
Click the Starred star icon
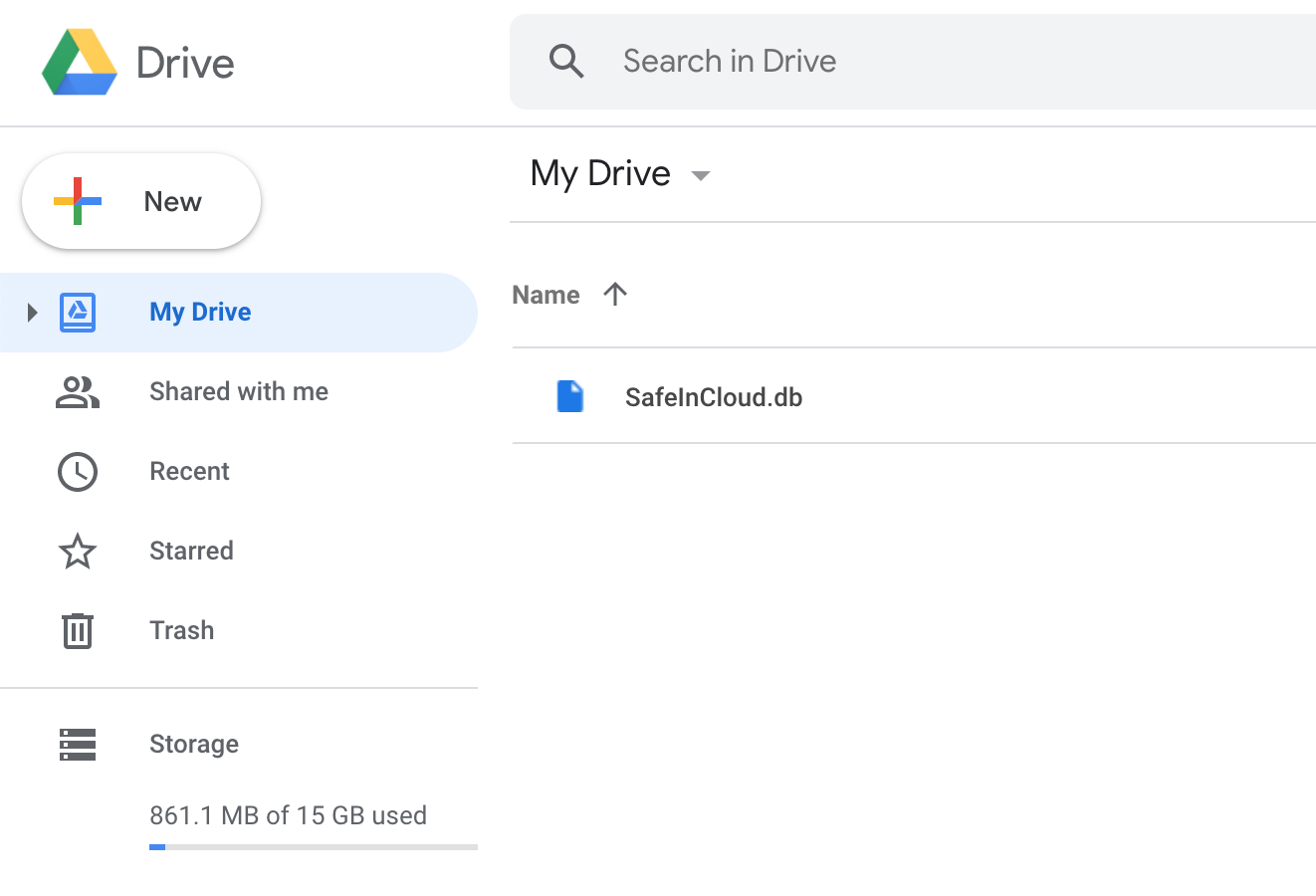[78, 552]
